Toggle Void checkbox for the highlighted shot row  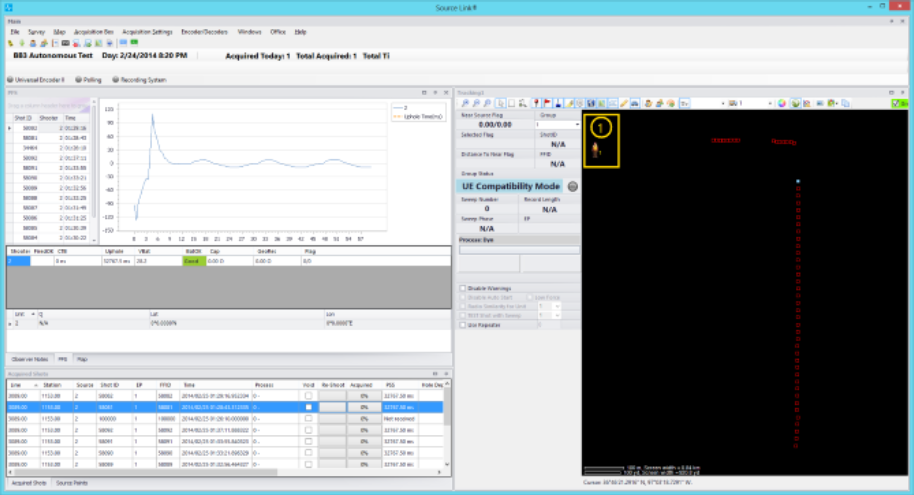pos(308,407)
